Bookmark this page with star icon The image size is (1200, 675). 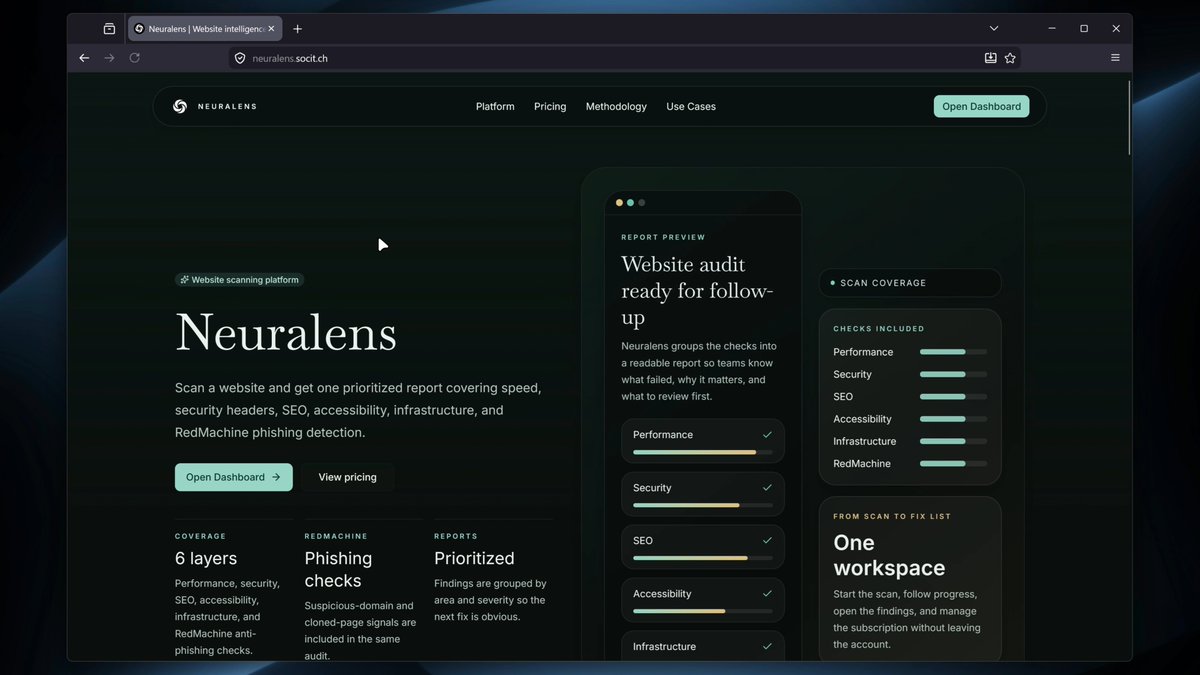tap(1010, 58)
